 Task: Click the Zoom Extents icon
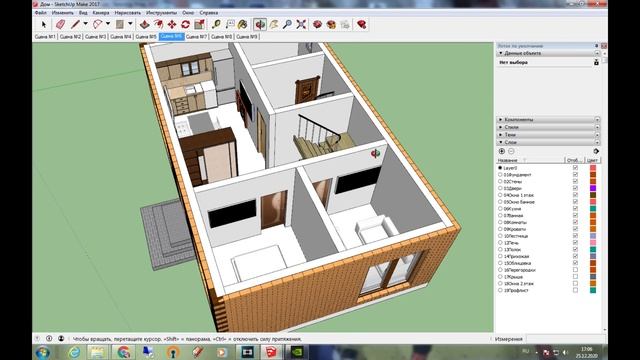coord(301,24)
